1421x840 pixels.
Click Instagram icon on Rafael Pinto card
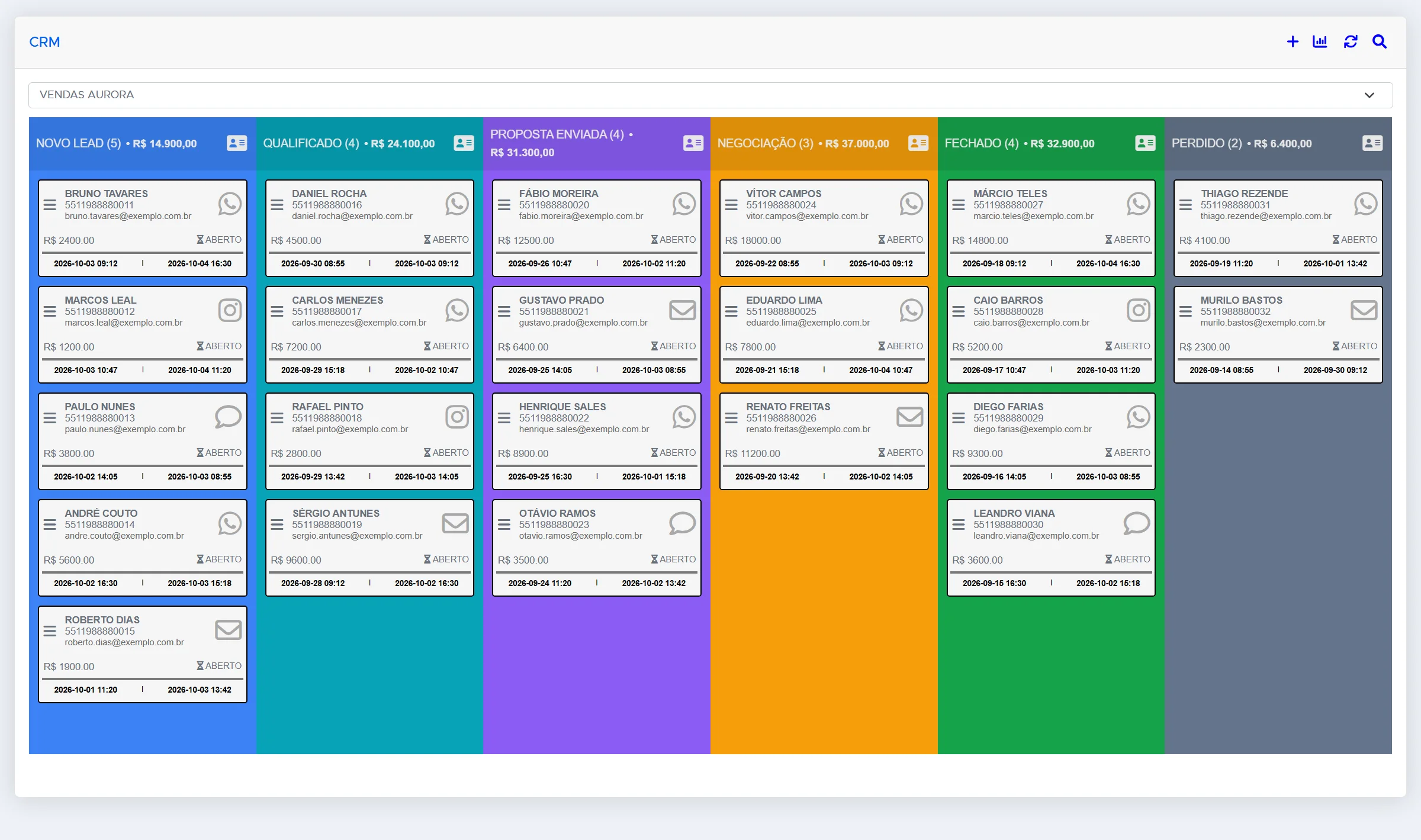(x=457, y=417)
